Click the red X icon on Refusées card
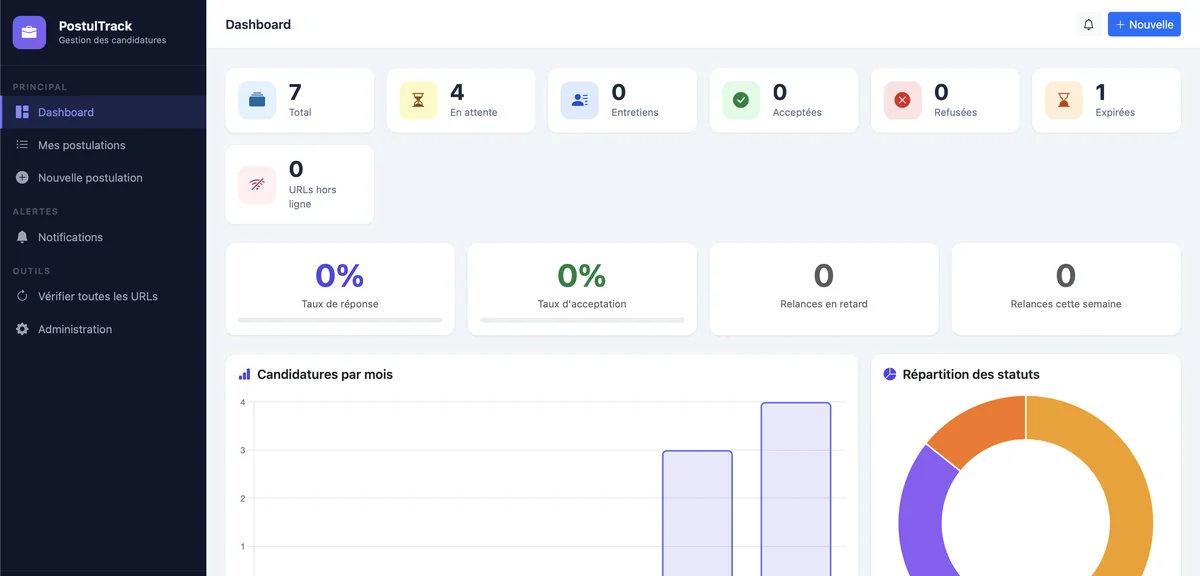 coord(902,100)
